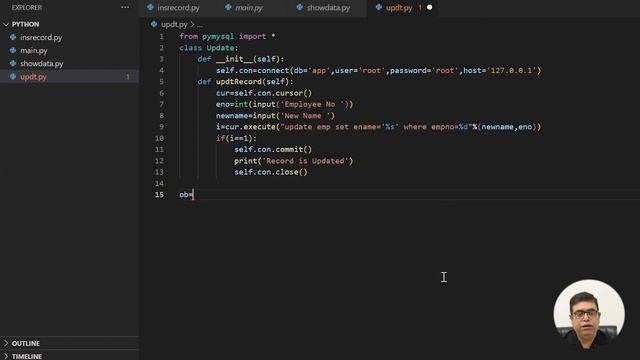Open showdata.py in the Explorer tree

42,64
